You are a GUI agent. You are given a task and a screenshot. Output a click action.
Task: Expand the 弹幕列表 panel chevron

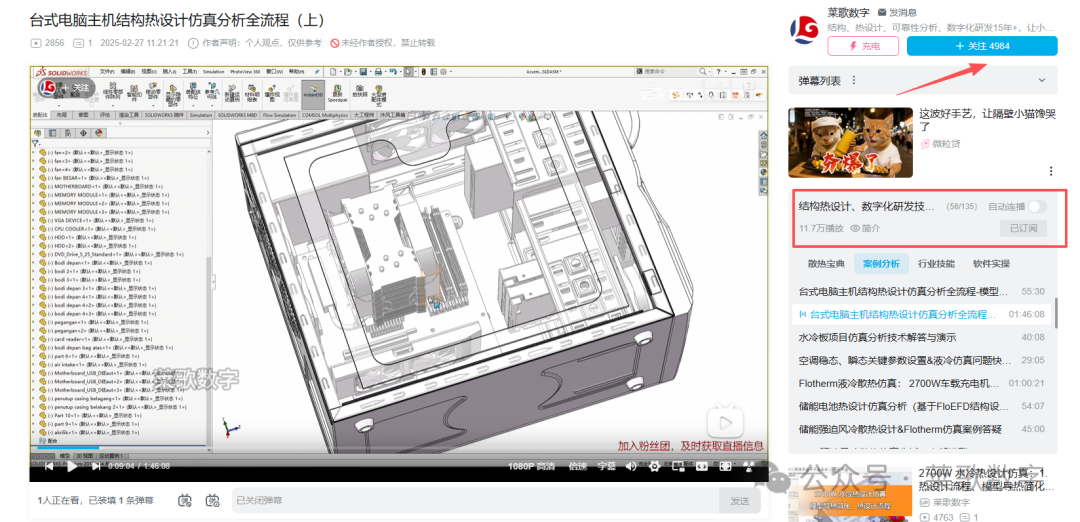click(1041, 81)
